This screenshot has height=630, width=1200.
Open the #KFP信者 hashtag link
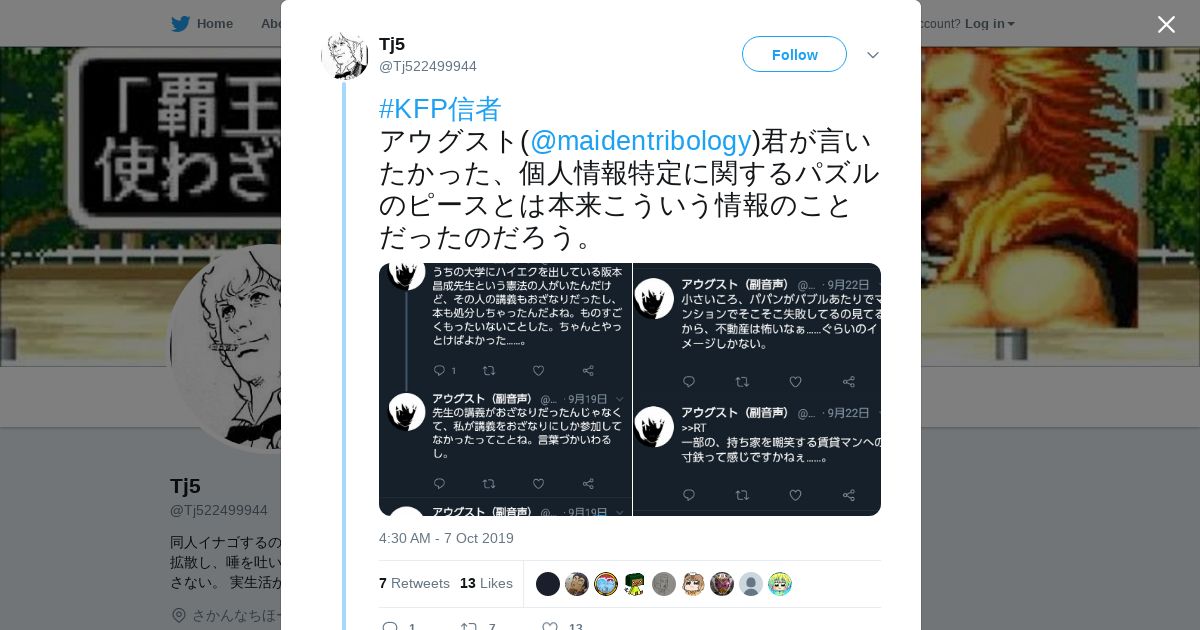[x=440, y=108]
